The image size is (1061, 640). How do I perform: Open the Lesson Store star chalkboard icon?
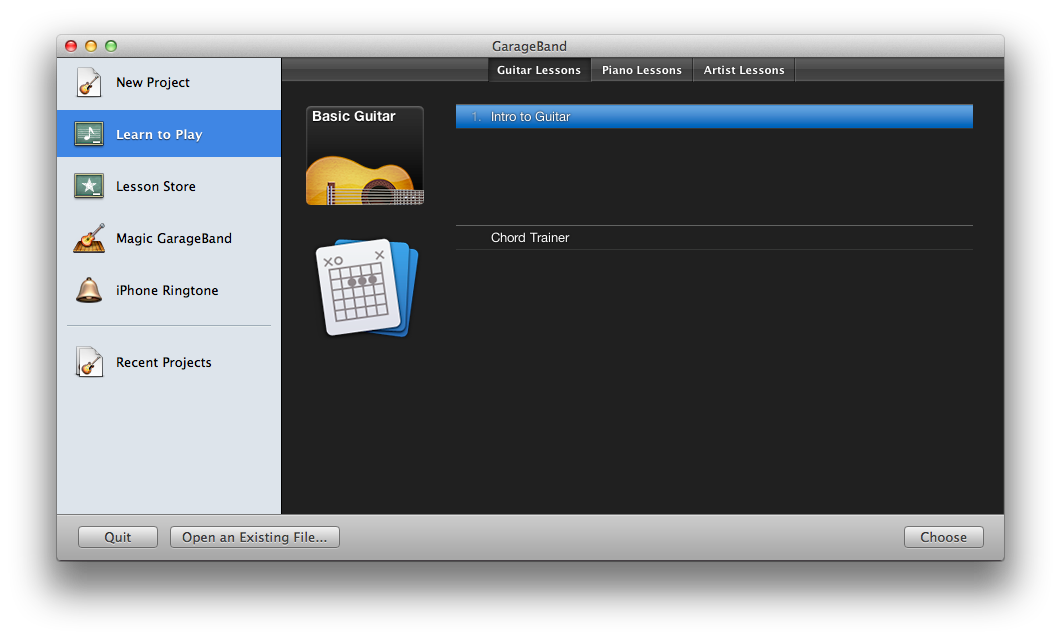(x=89, y=187)
